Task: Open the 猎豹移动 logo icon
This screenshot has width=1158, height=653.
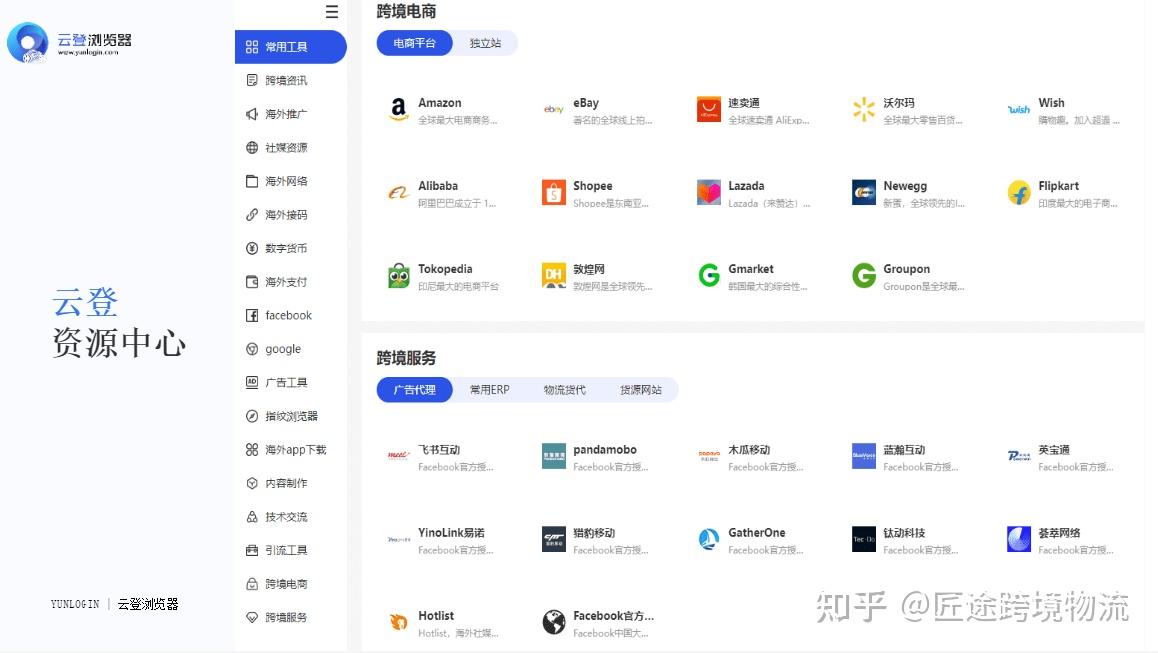Action: (554, 540)
